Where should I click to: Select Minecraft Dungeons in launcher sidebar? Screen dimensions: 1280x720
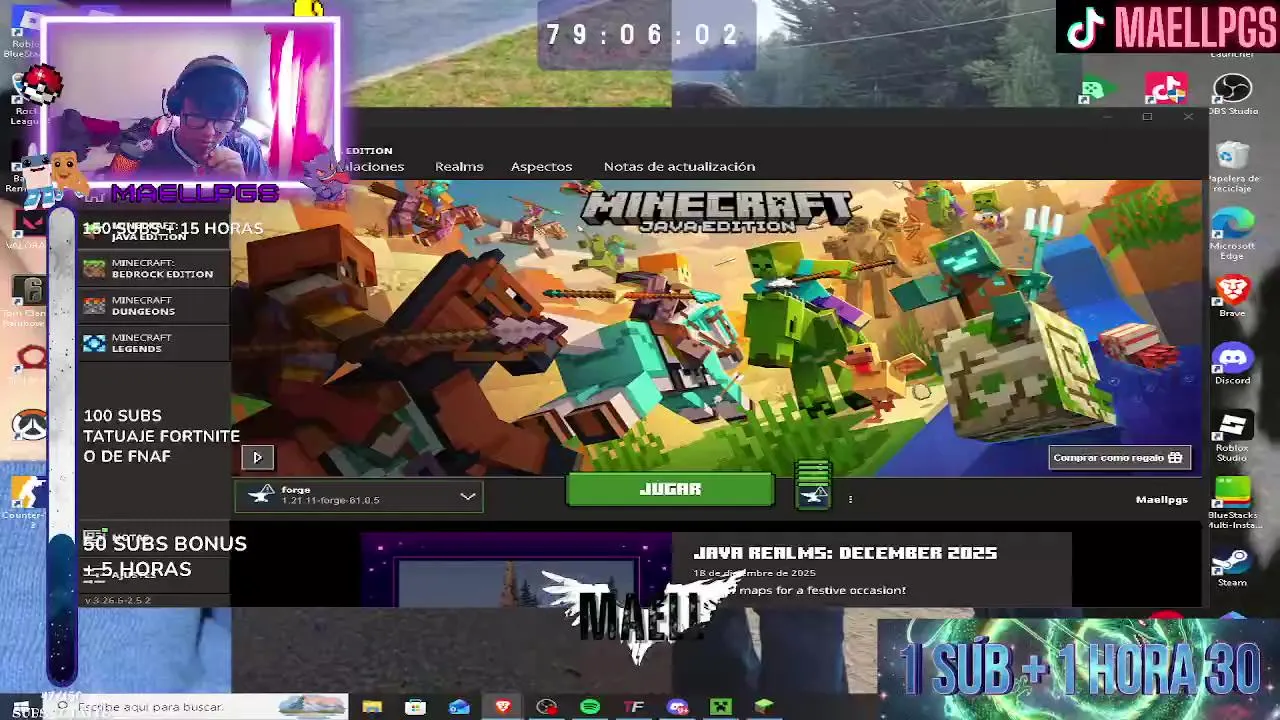pos(154,306)
